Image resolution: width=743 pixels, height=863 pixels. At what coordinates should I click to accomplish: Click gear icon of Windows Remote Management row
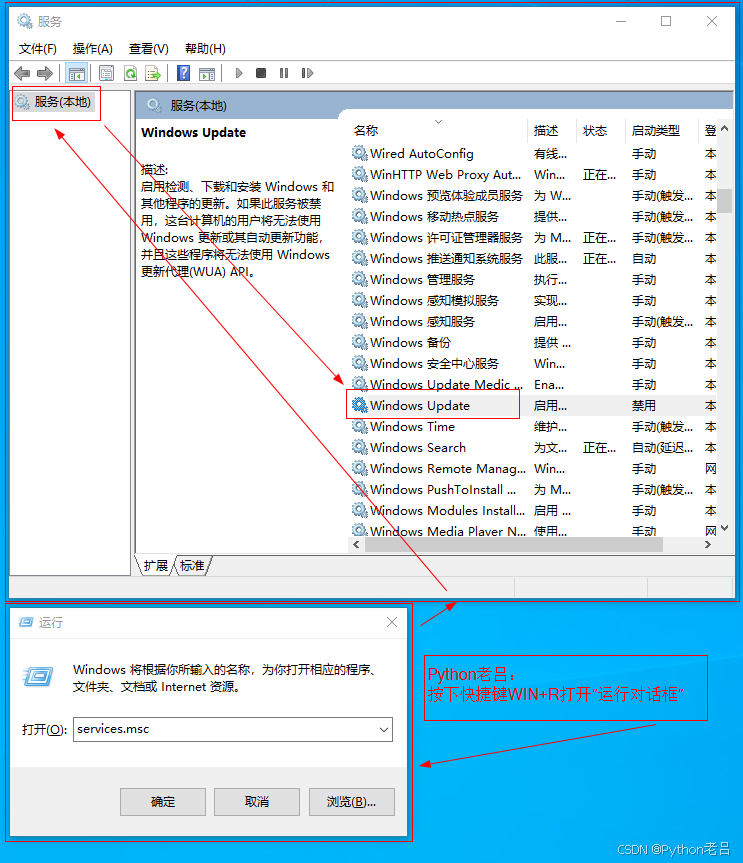[x=359, y=468]
